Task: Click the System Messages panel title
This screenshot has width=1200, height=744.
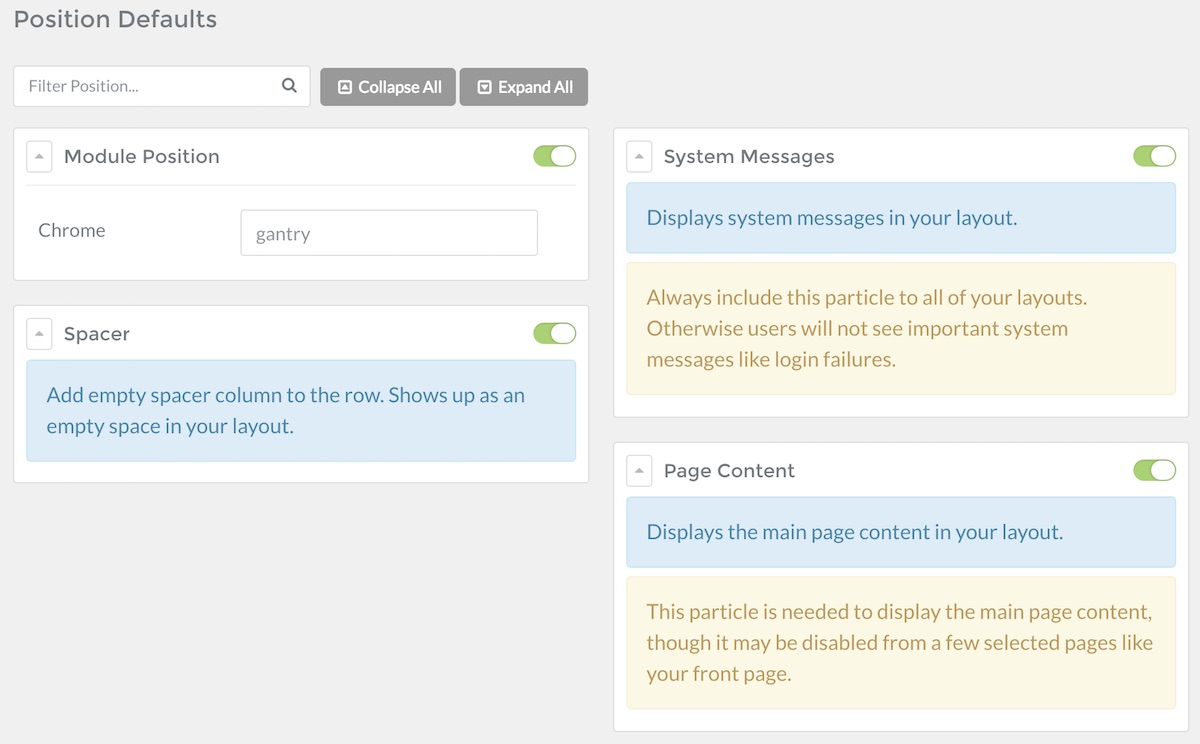Action: pyautogui.click(x=749, y=157)
